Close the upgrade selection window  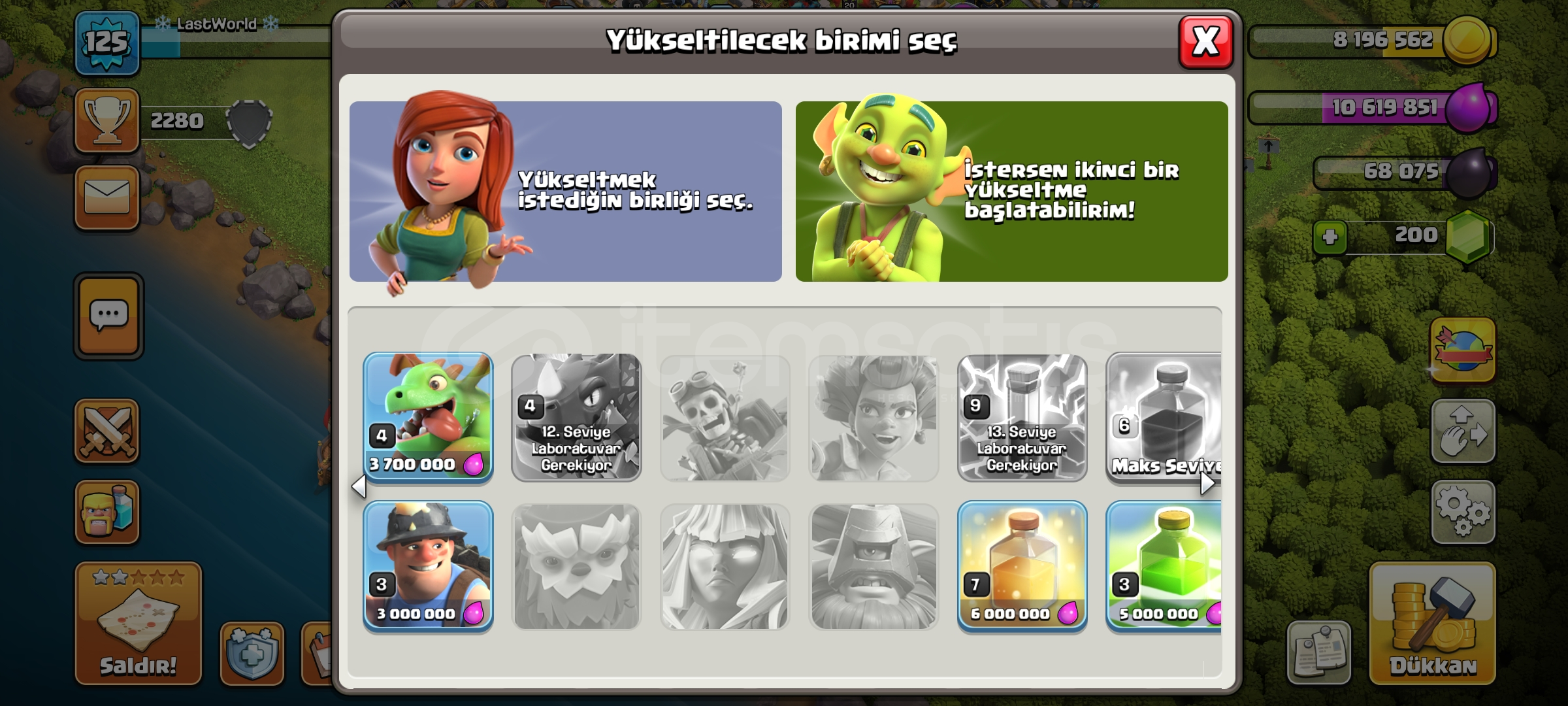[x=1205, y=42]
